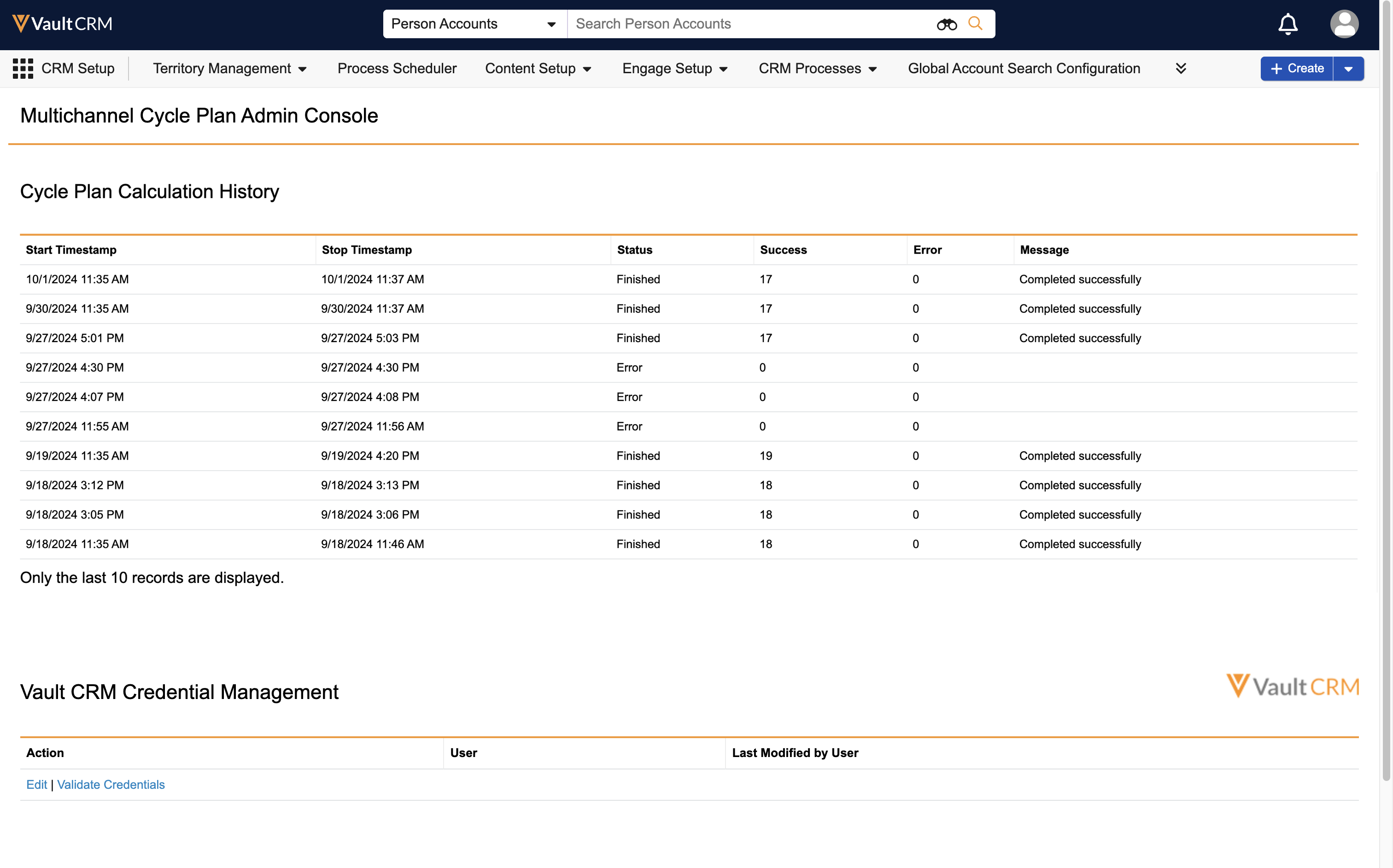Open the app launcher grid icon

point(23,68)
